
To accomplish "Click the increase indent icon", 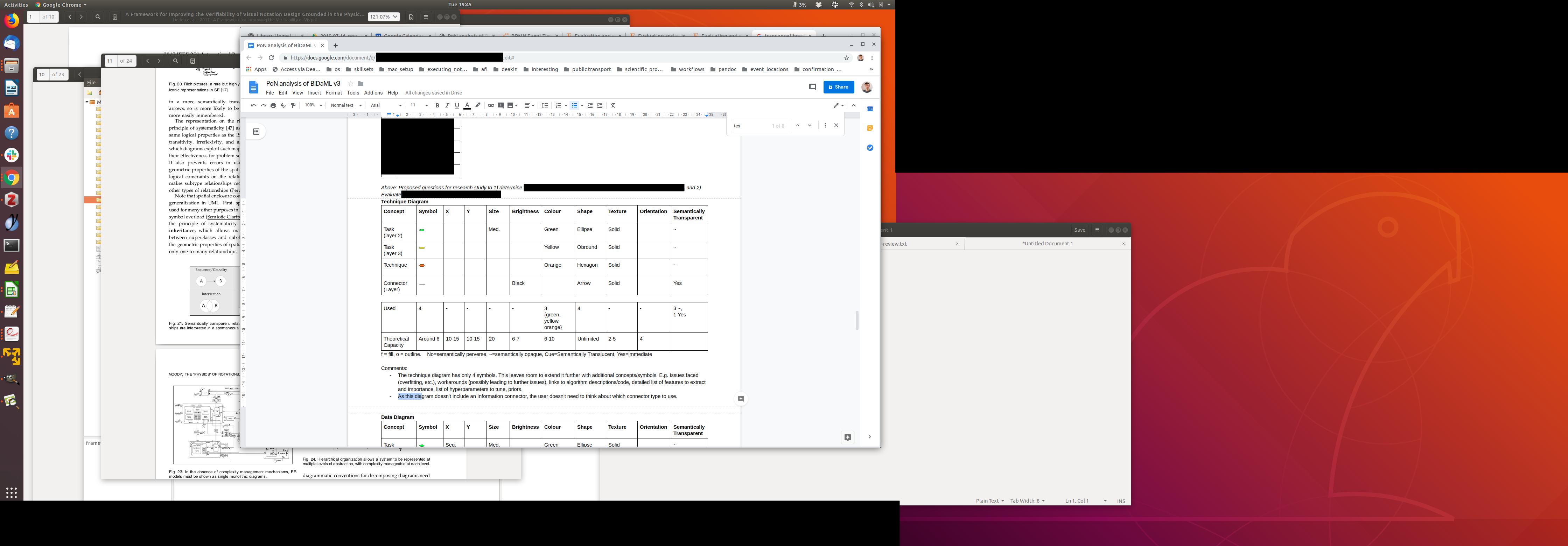I will (600, 105).
